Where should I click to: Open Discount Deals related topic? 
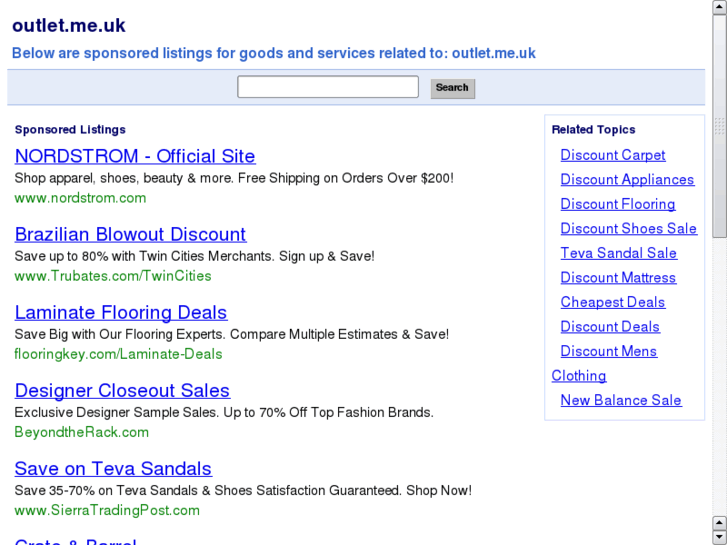pyautogui.click(x=610, y=327)
